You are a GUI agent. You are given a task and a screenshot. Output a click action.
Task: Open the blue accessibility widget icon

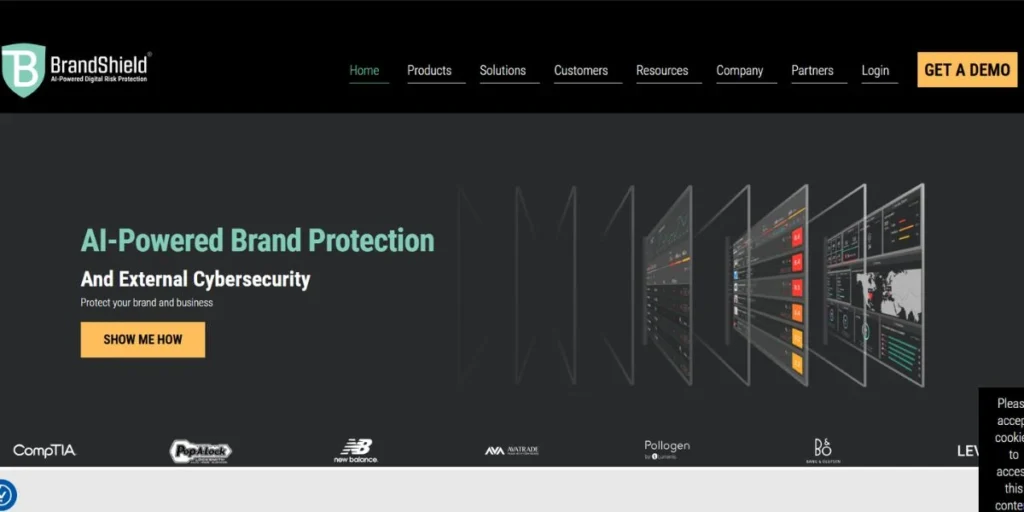[x=6, y=494]
